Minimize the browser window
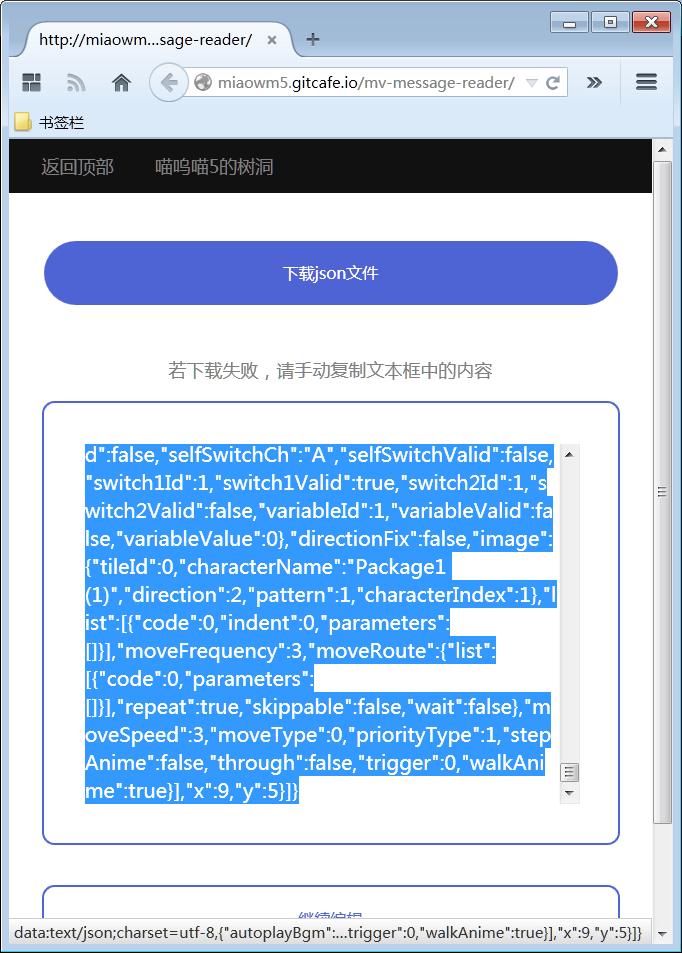Screen dimensions: 682x953 [x=569, y=23]
